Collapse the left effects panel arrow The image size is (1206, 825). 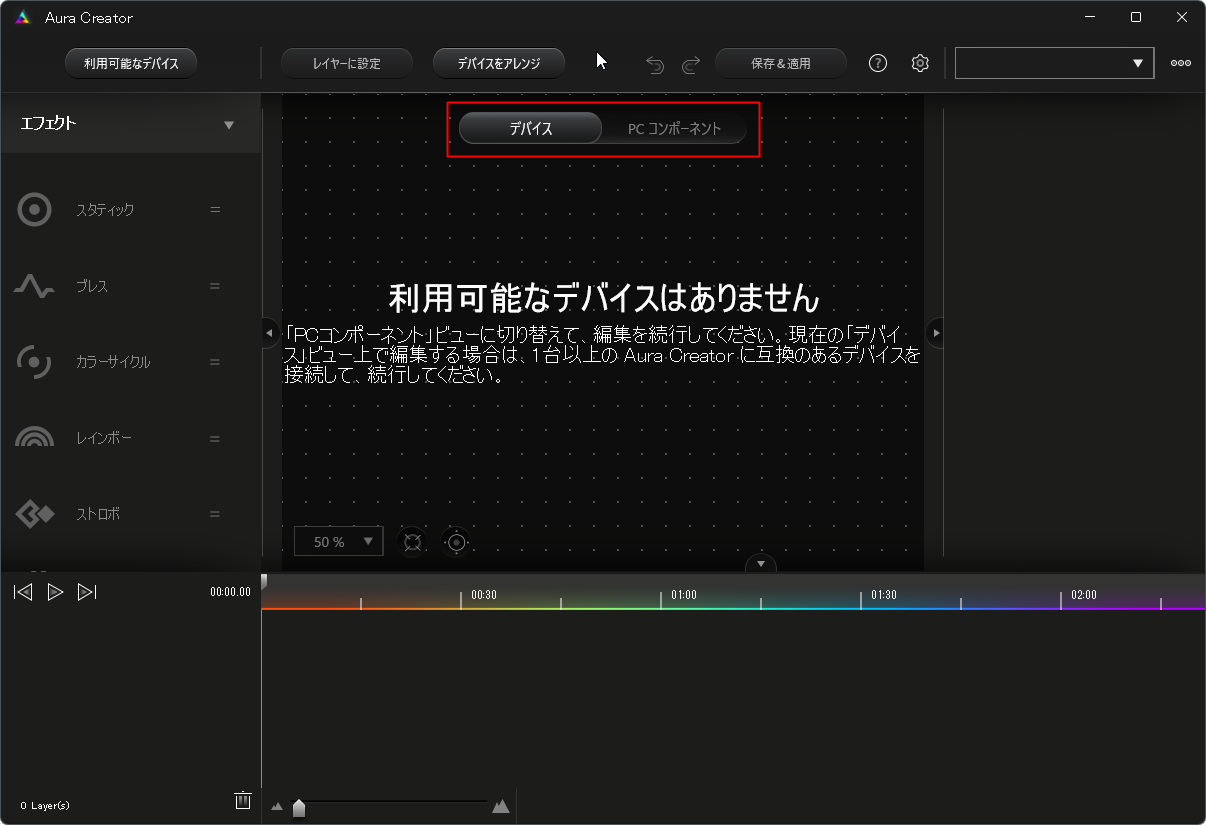269,332
